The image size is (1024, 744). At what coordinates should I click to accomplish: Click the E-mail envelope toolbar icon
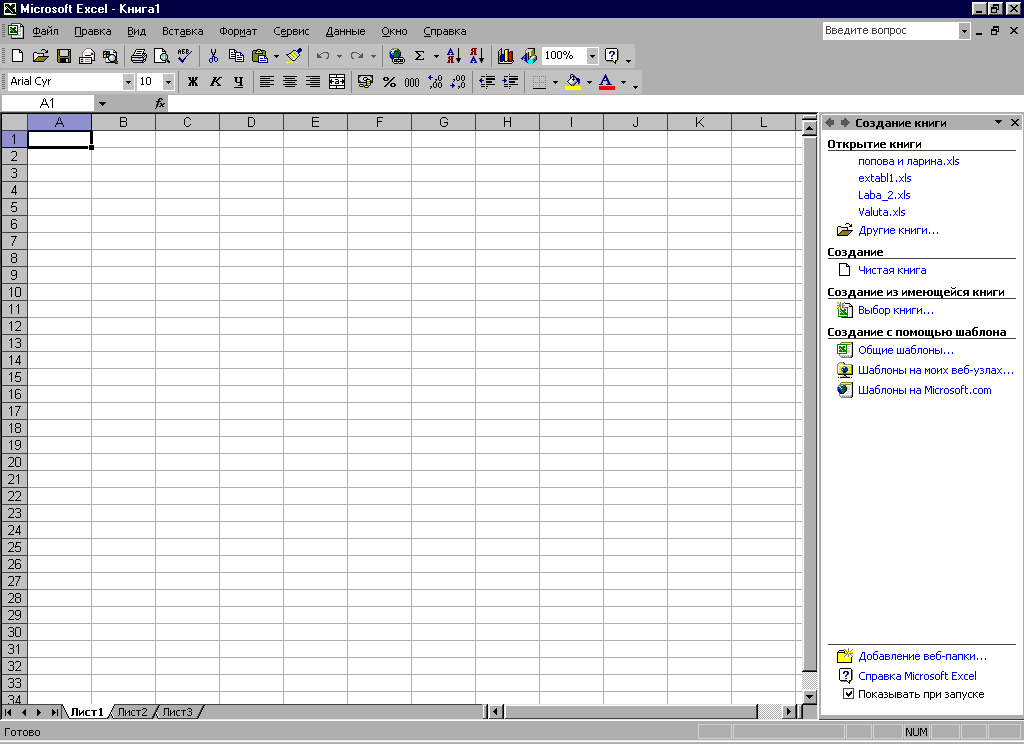click(x=87, y=56)
